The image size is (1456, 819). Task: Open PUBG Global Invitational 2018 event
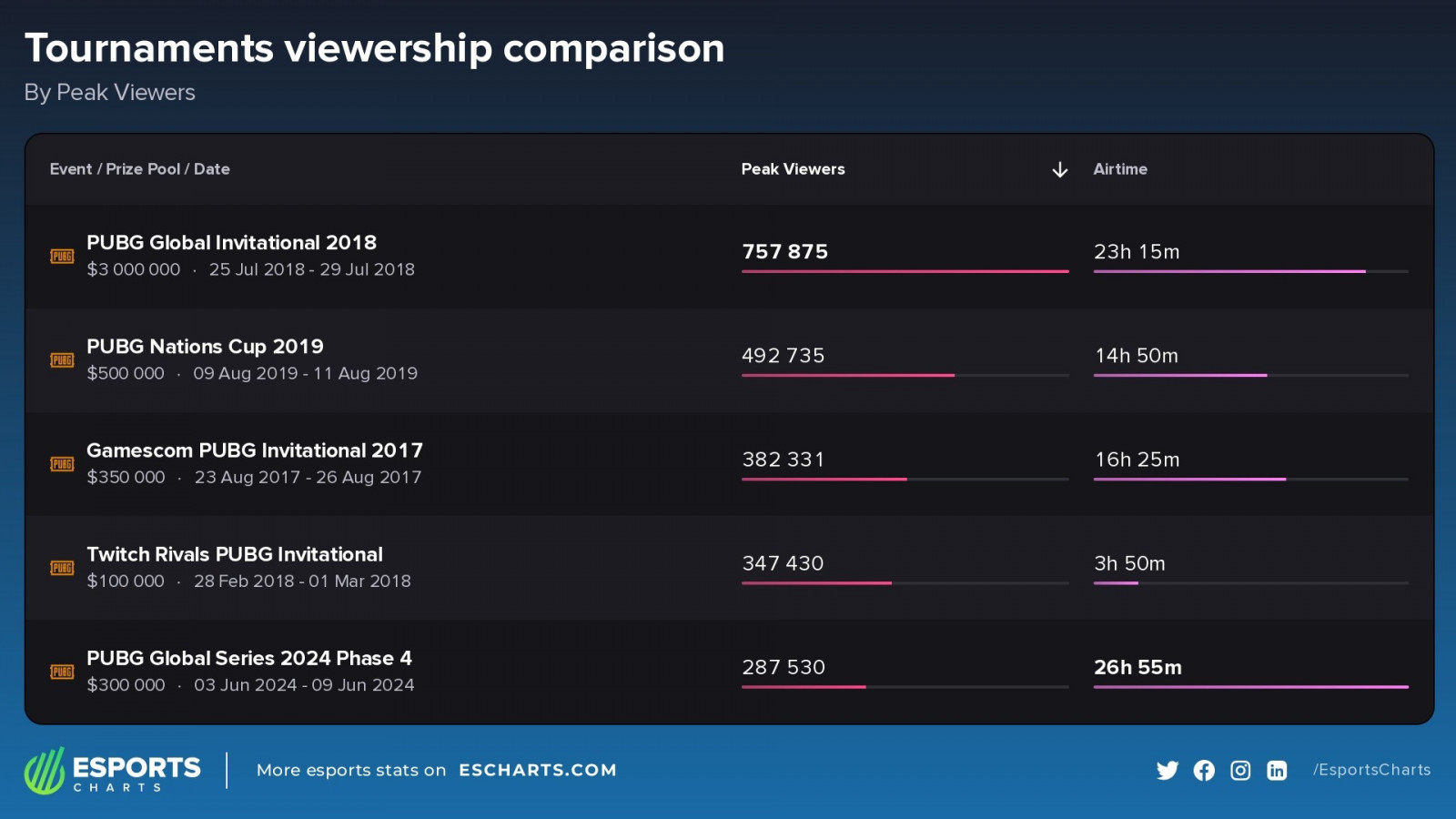(231, 243)
